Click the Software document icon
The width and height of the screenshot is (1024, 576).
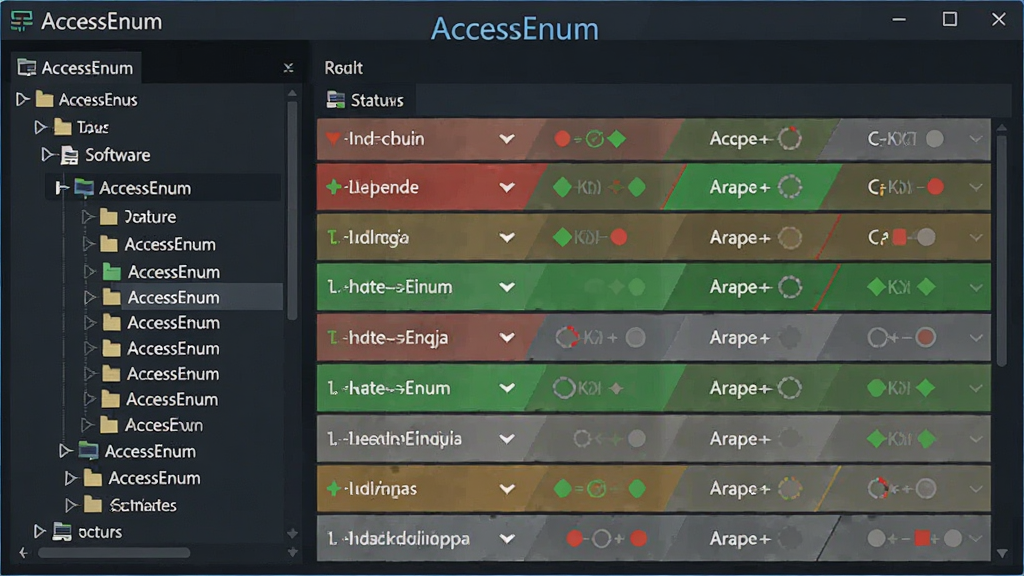[x=70, y=155]
